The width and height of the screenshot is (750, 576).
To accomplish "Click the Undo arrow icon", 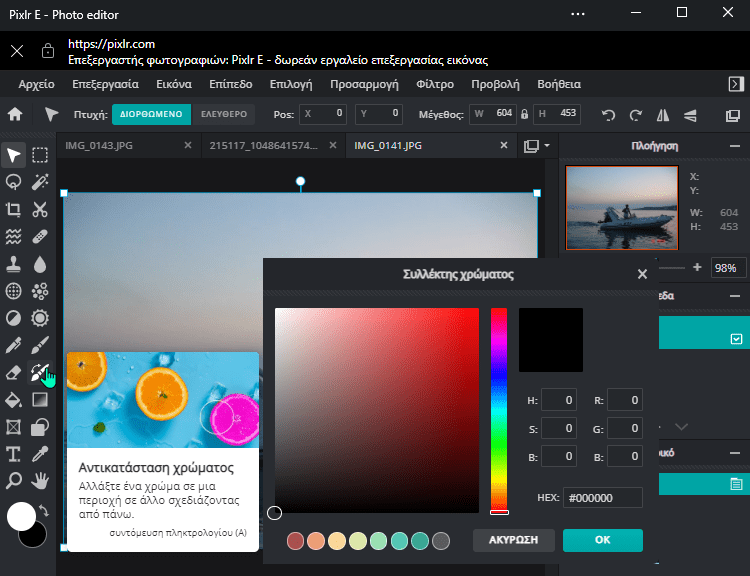I will point(608,115).
